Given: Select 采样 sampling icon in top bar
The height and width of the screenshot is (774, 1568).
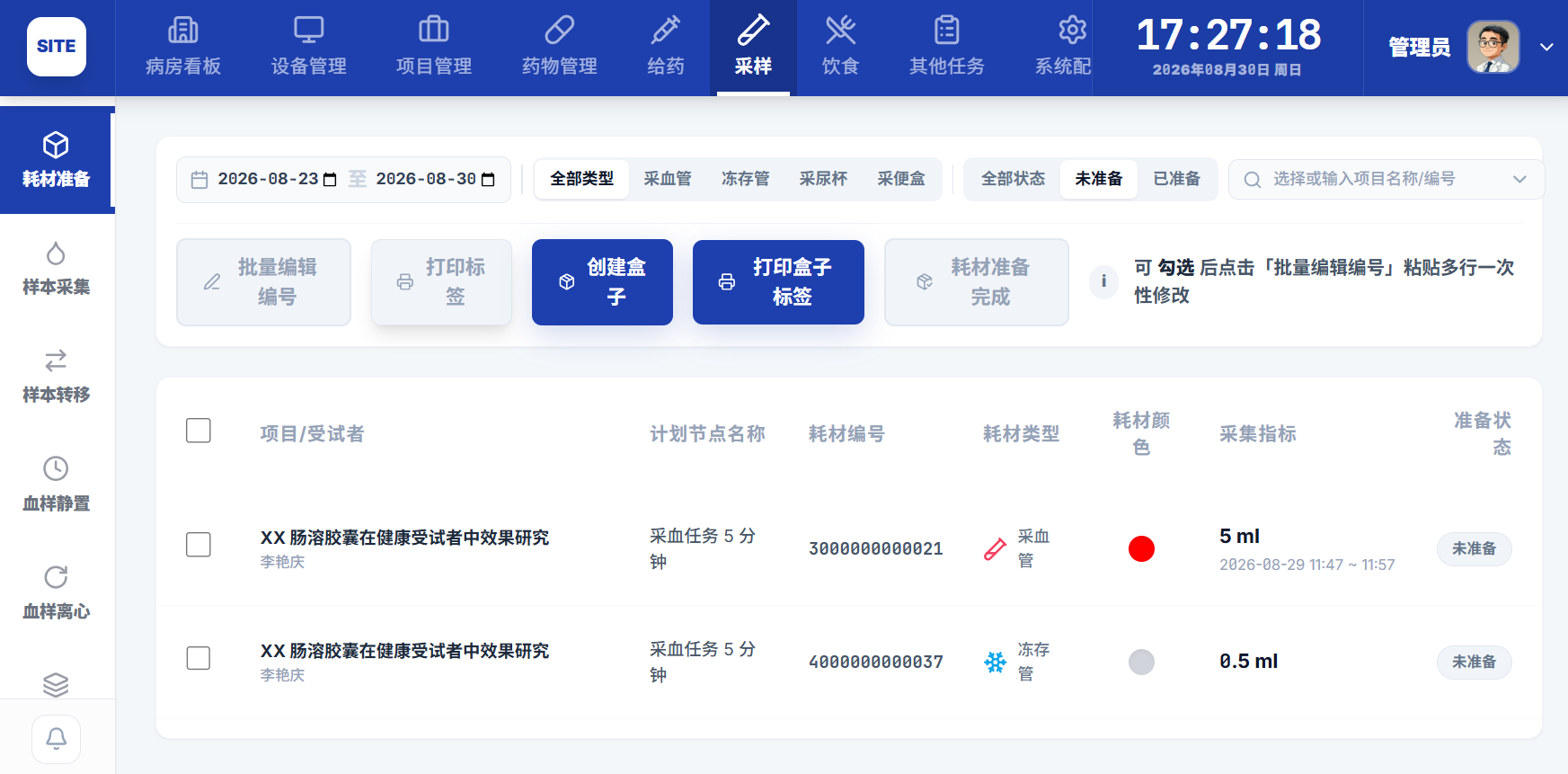Looking at the screenshot, I should click(753, 31).
